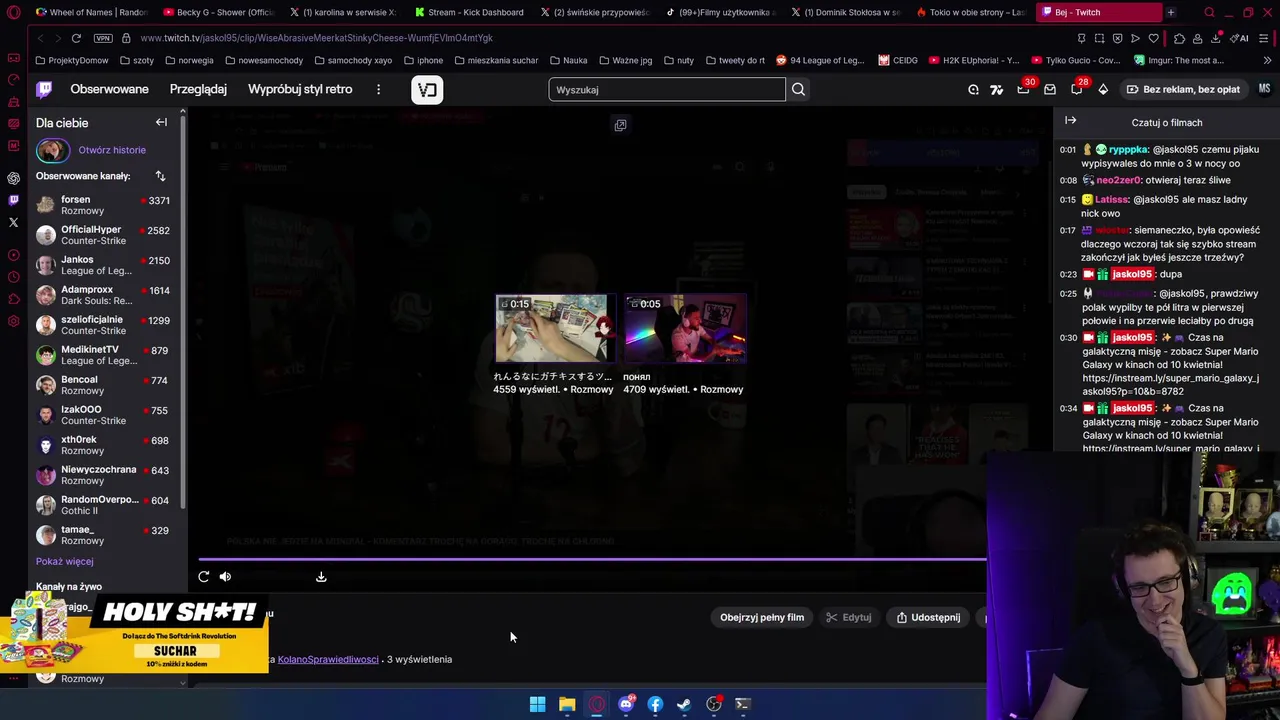1280x720 pixels.
Task: Click the search magnifier button
Action: click(798, 90)
